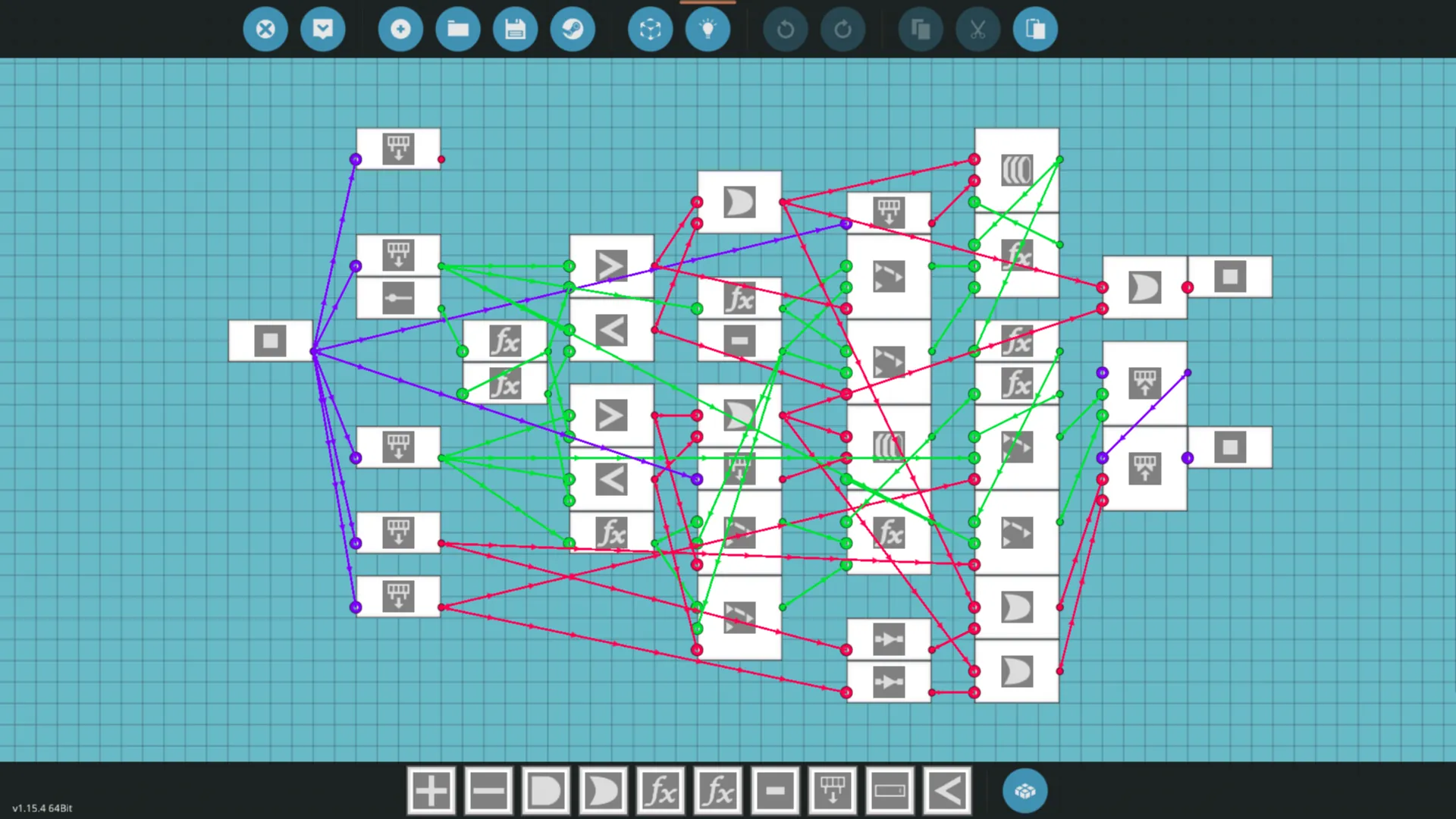The height and width of the screenshot is (819, 1456).
Task: Click the paste clipboard icon
Action: [1035, 30]
